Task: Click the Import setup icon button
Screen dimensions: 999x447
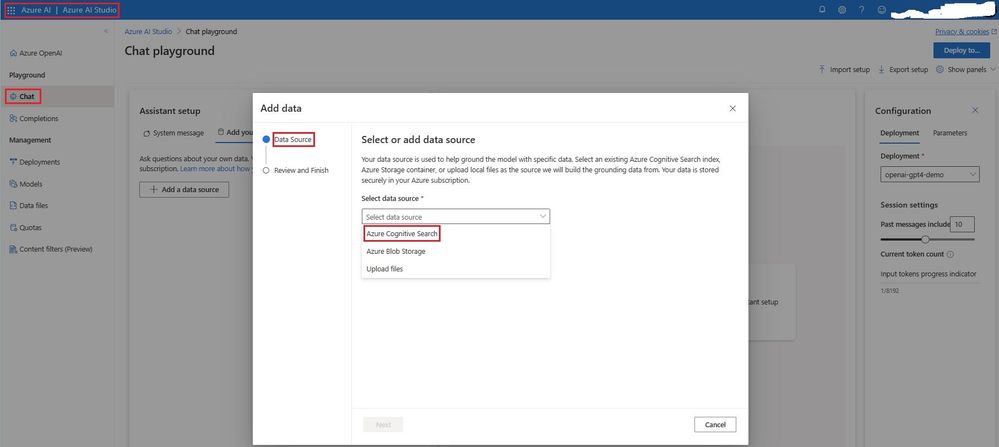Action: (844, 69)
